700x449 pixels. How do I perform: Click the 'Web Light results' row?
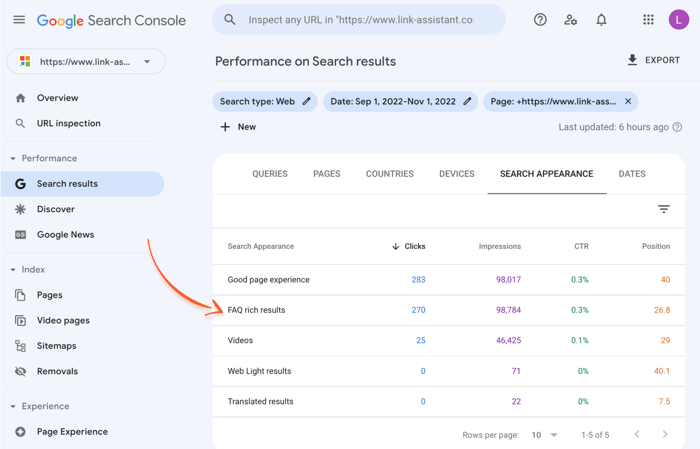(x=449, y=371)
